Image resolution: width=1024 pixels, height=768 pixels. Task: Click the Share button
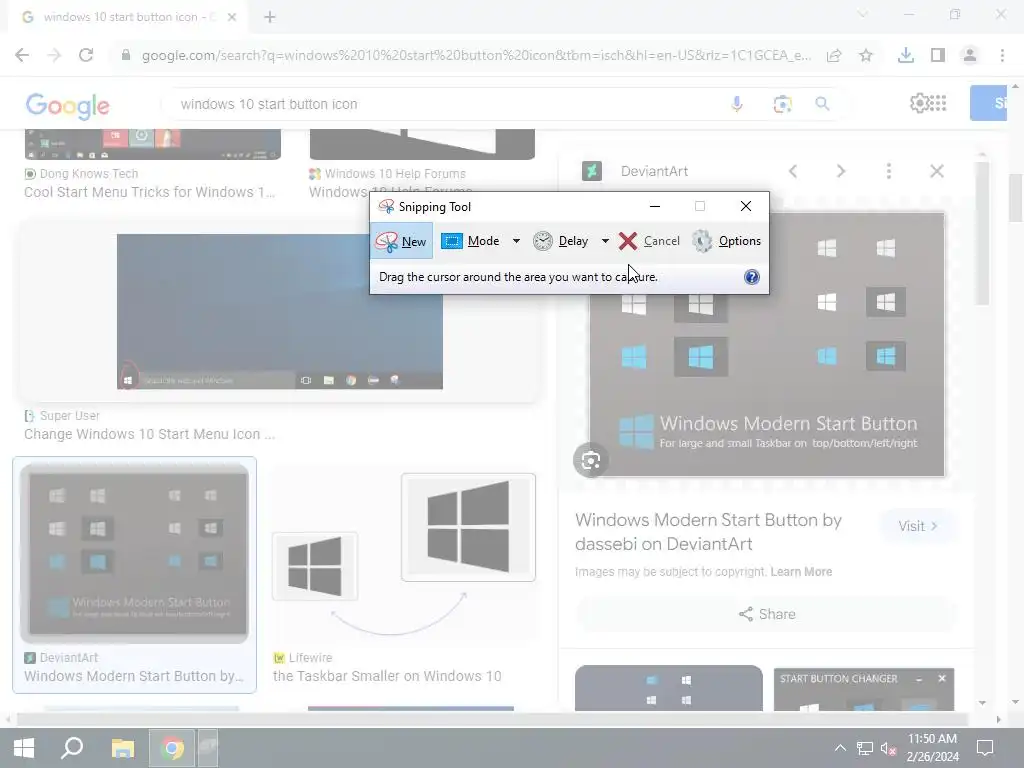767,614
